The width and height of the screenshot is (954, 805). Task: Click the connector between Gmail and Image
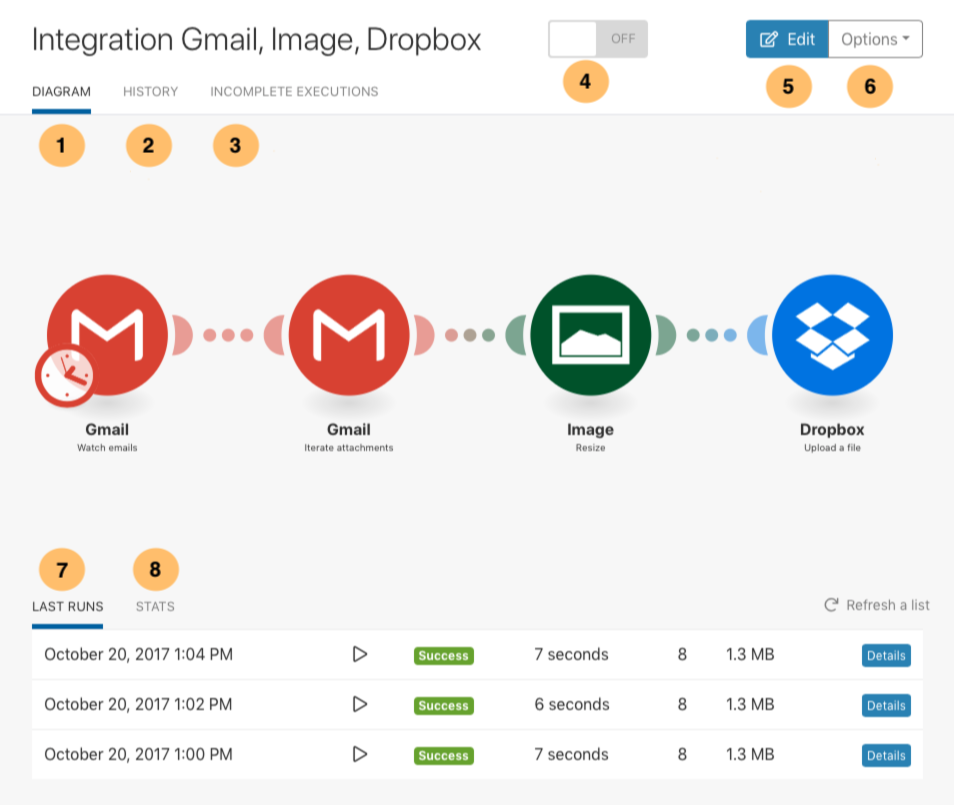click(470, 335)
